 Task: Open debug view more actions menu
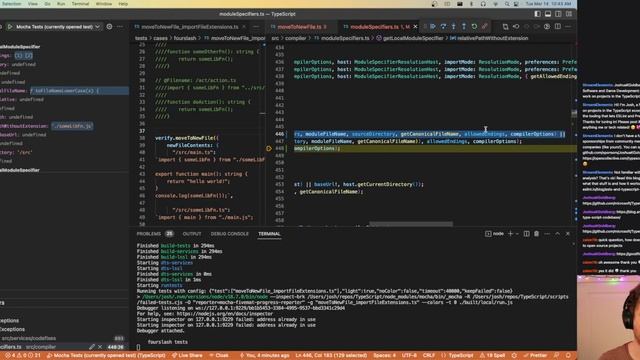point(120,27)
